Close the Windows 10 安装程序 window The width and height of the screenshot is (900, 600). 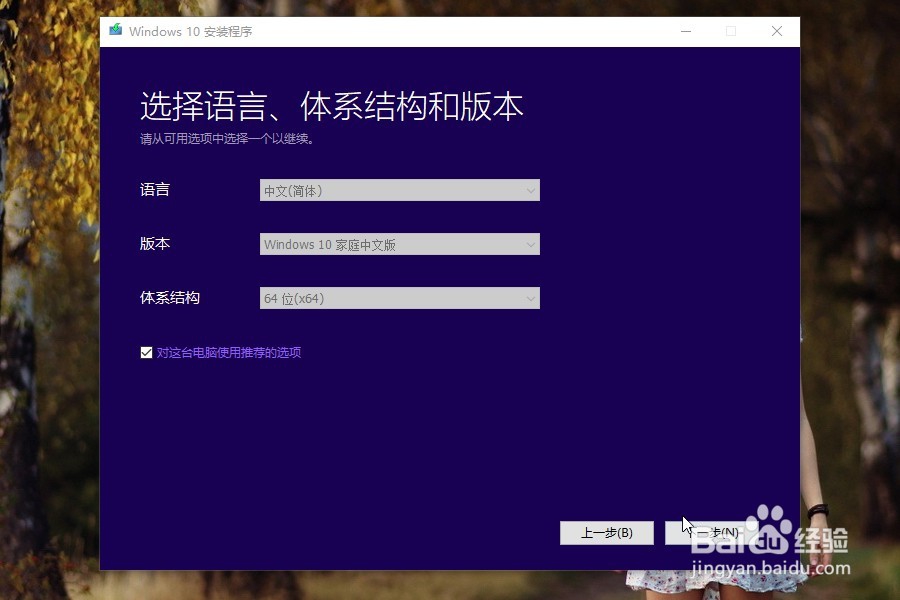777,31
